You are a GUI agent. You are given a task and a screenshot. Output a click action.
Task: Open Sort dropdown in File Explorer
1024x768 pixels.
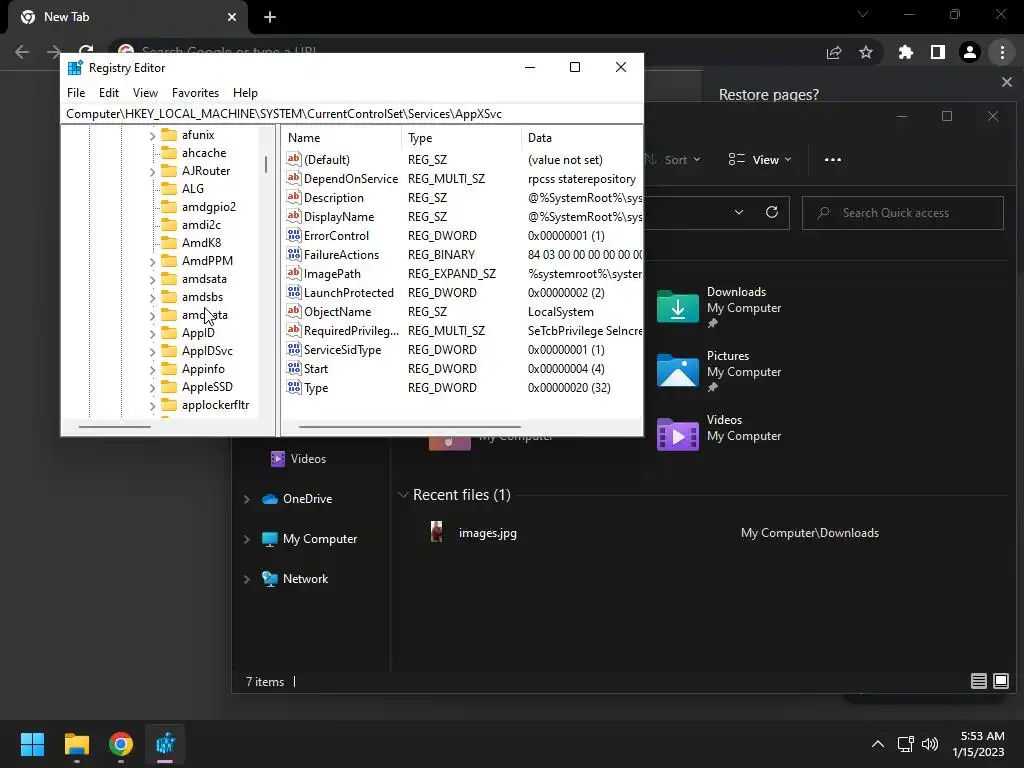(673, 159)
